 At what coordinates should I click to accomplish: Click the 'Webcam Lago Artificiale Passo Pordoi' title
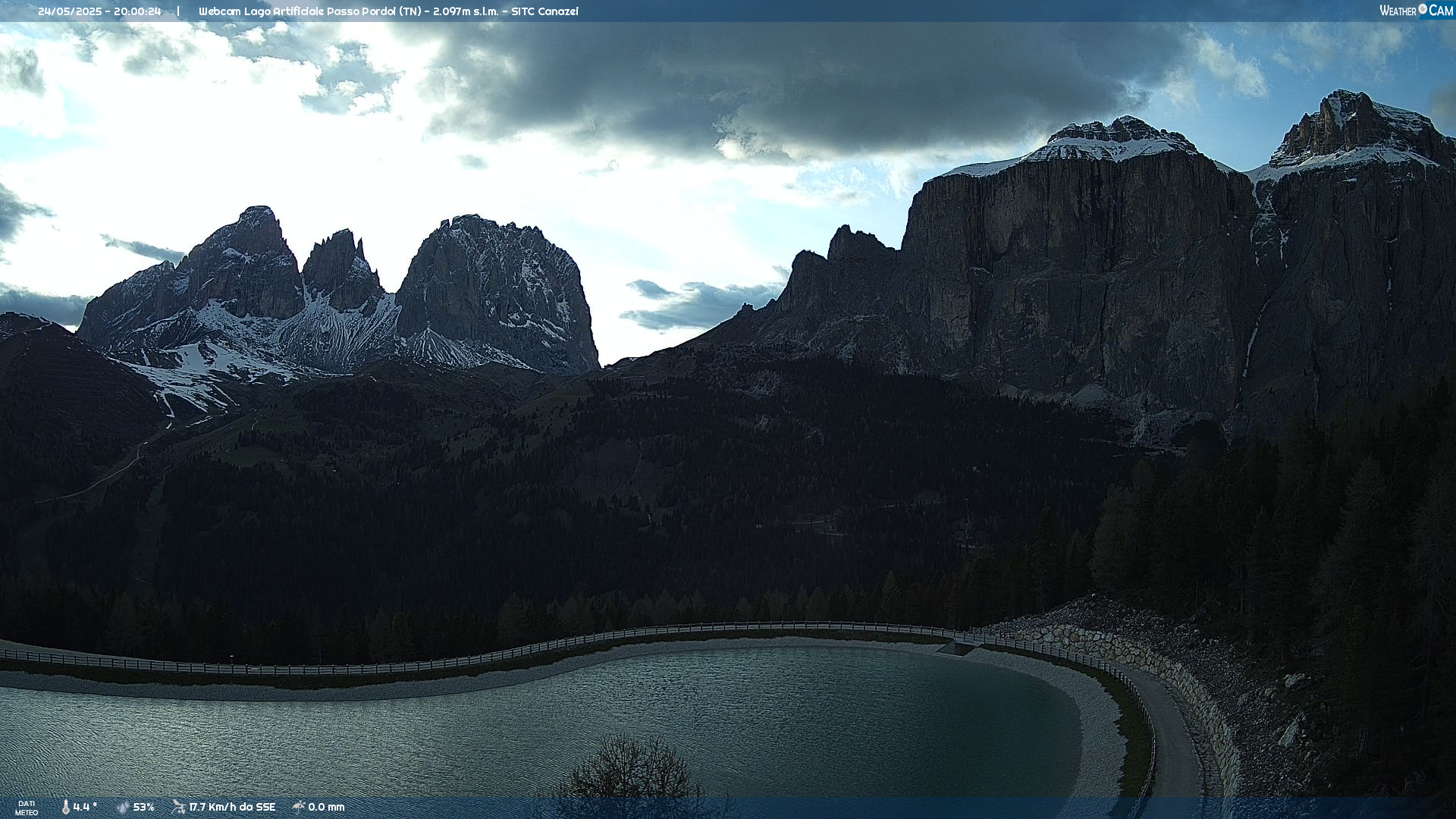[298, 11]
